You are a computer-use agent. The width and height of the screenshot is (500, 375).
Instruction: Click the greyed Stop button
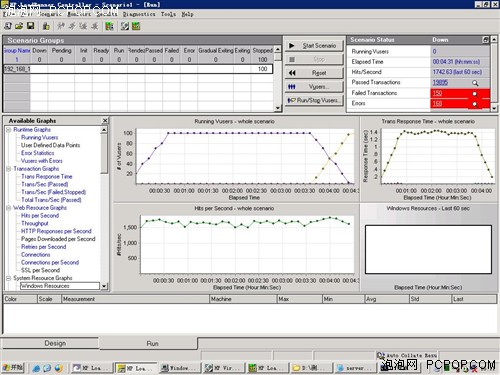pyautogui.click(x=314, y=59)
